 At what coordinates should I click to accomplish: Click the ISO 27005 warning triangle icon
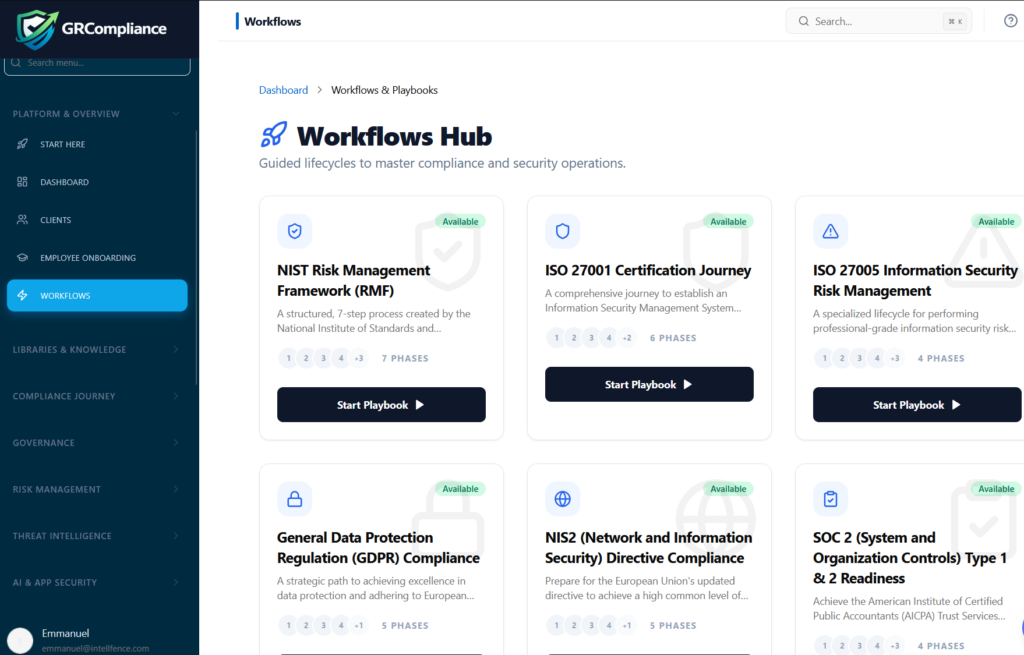[x=830, y=231]
